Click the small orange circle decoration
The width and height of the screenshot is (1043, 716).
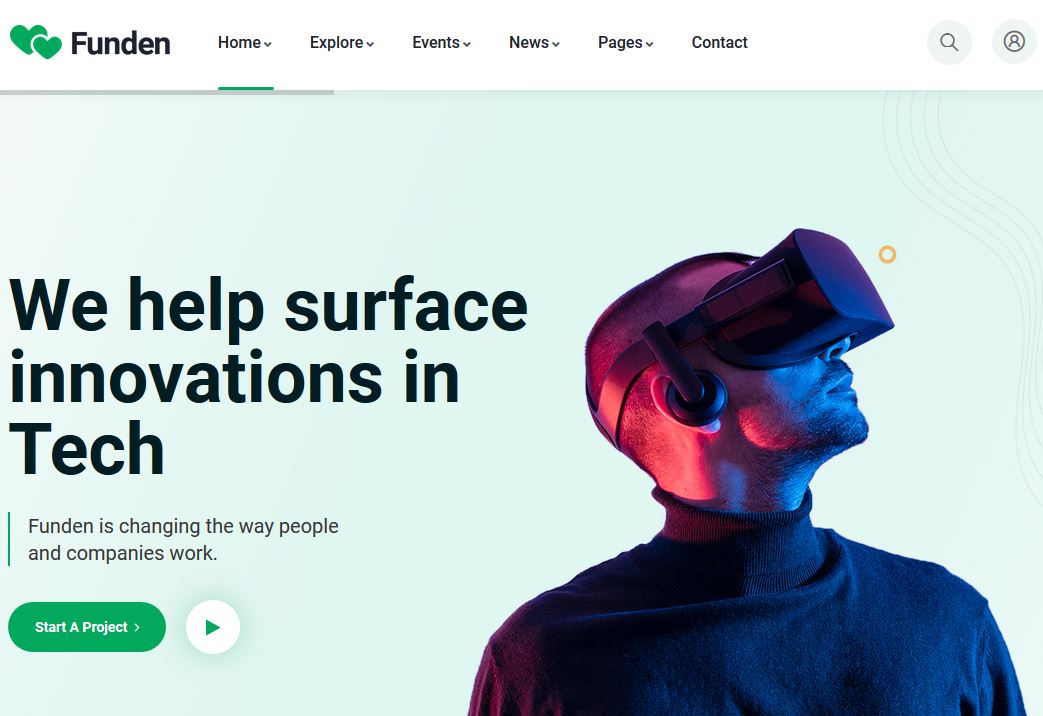[887, 254]
